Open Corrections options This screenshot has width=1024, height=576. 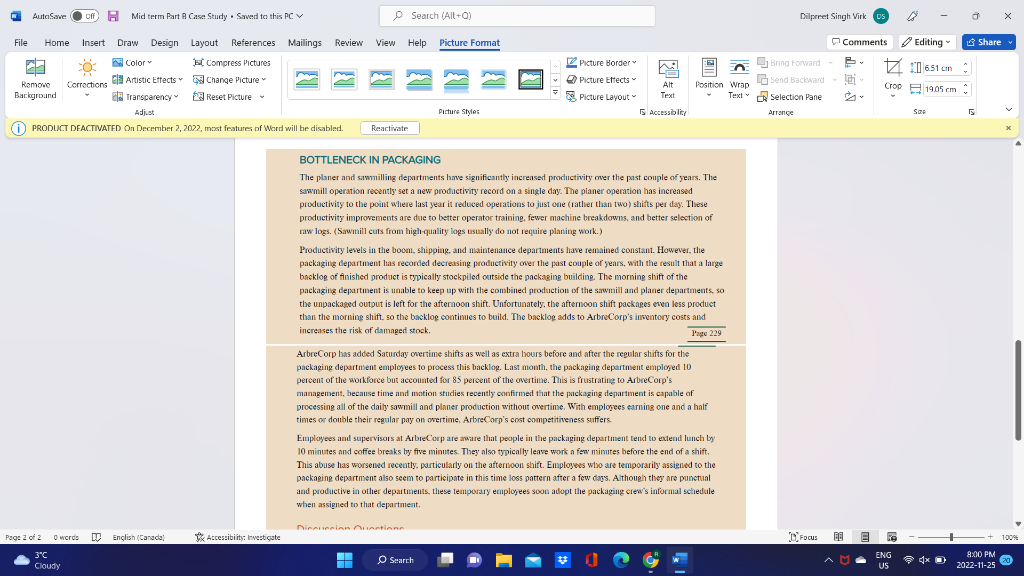tap(87, 79)
